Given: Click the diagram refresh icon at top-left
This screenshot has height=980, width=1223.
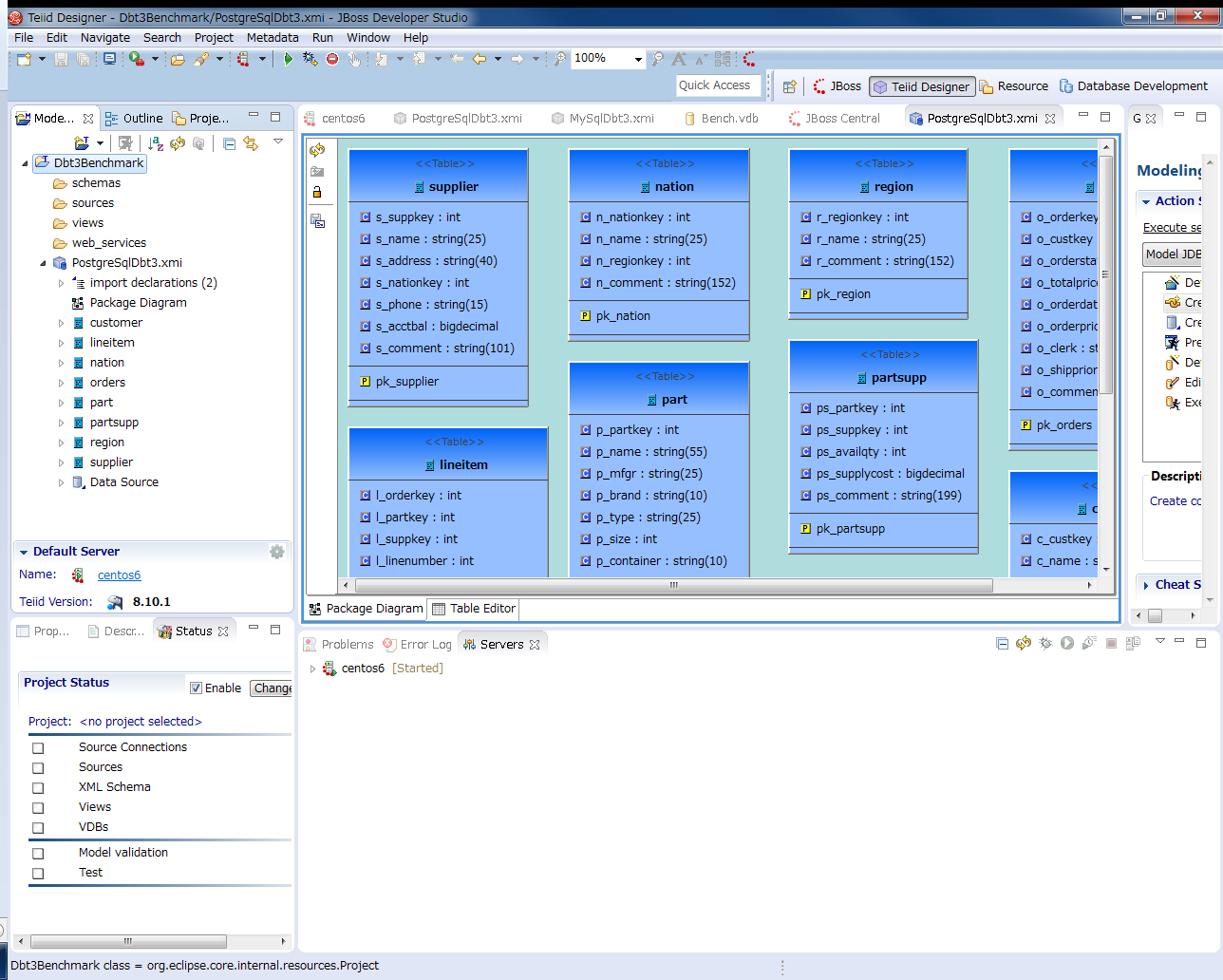Looking at the screenshot, I should point(317,150).
